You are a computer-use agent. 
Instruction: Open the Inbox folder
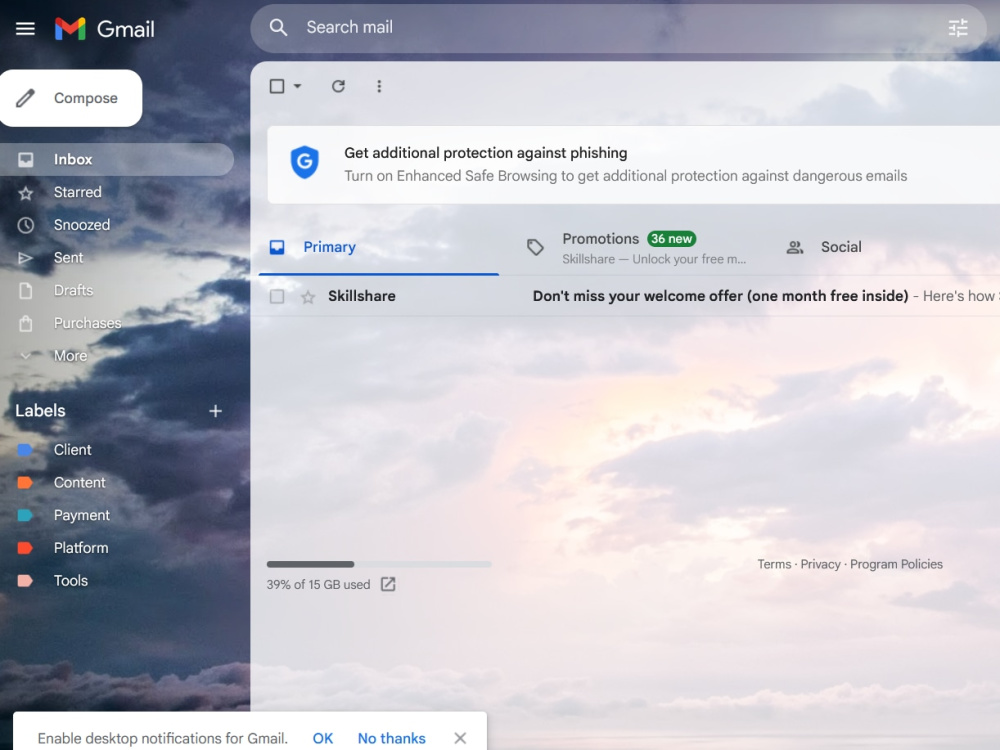click(x=117, y=159)
